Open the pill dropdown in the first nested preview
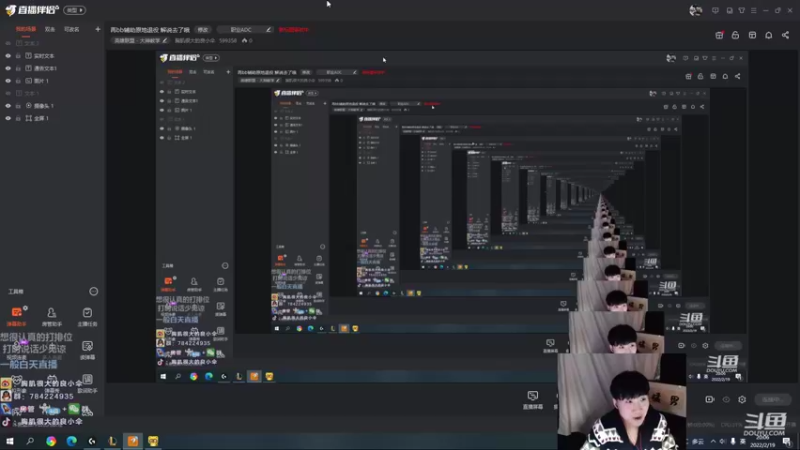The image size is (800, 450). 211,58
